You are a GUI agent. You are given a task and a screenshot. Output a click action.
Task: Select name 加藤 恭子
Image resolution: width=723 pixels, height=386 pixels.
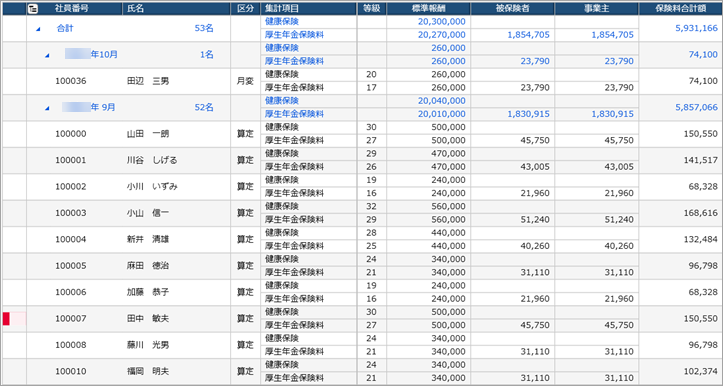148,292
